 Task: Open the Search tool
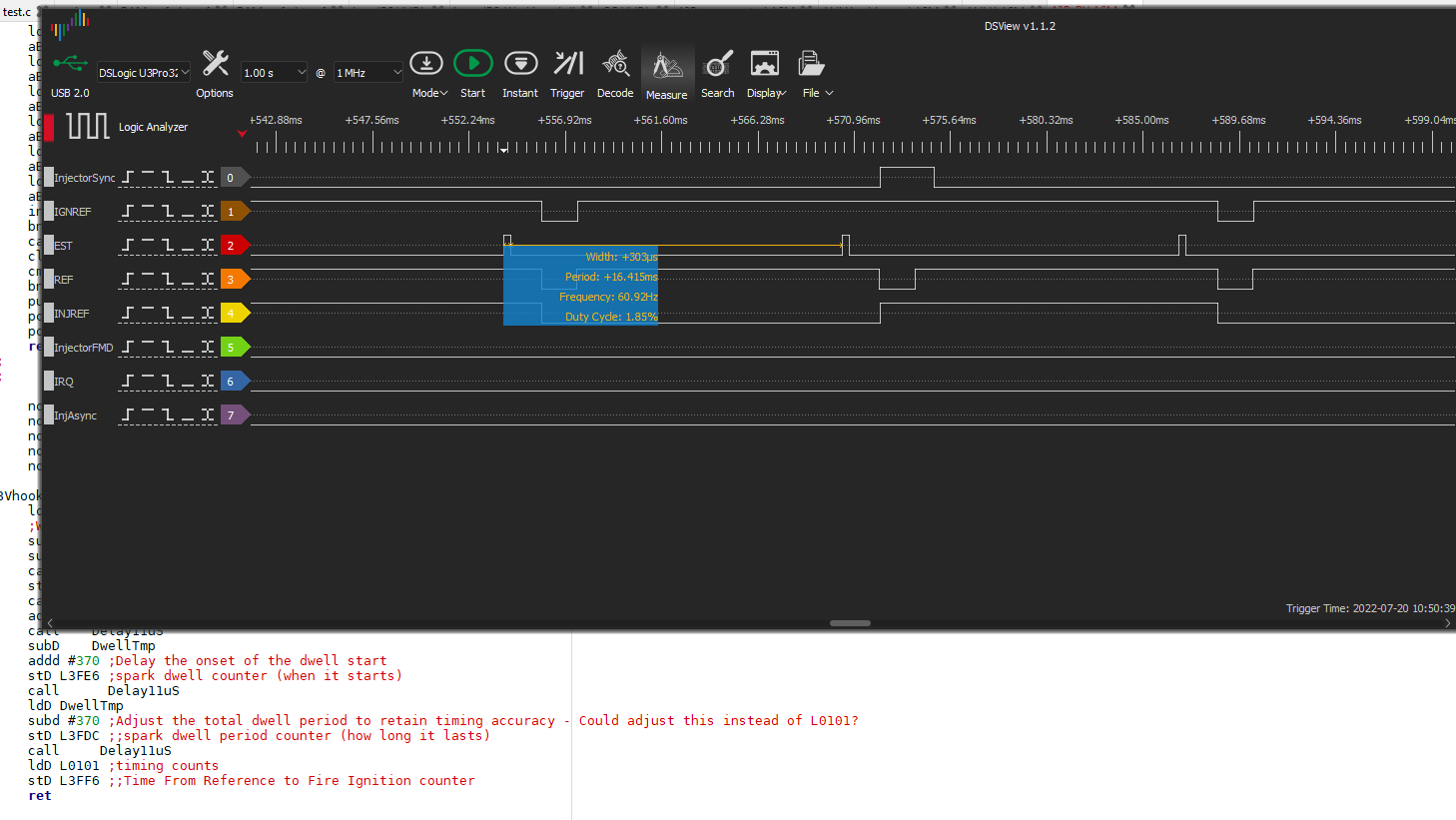click(718, 64)
